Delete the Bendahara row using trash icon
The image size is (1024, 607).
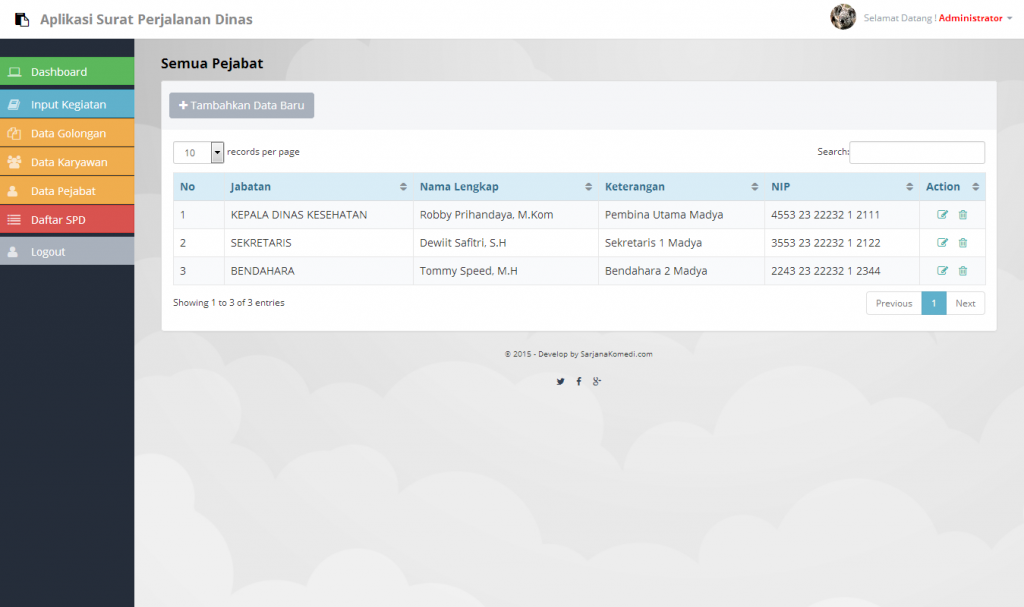pos(963,271)
